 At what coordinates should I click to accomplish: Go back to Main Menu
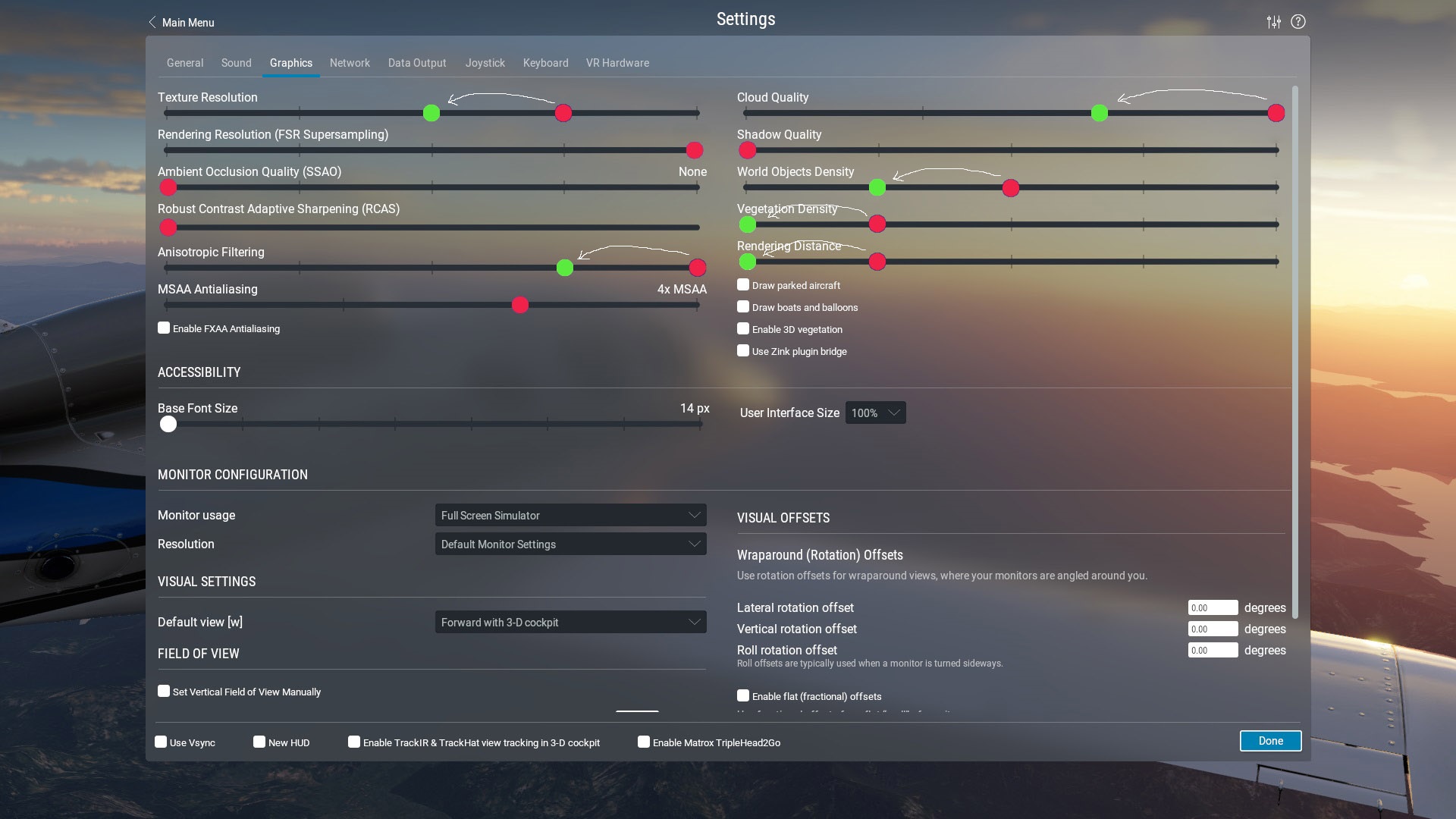(188, 23)
